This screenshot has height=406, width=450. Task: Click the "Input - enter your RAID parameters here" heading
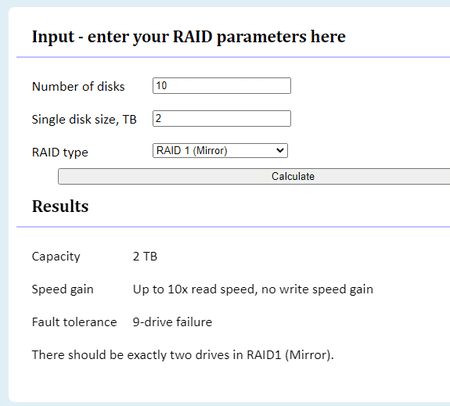(x=189, y=37)
